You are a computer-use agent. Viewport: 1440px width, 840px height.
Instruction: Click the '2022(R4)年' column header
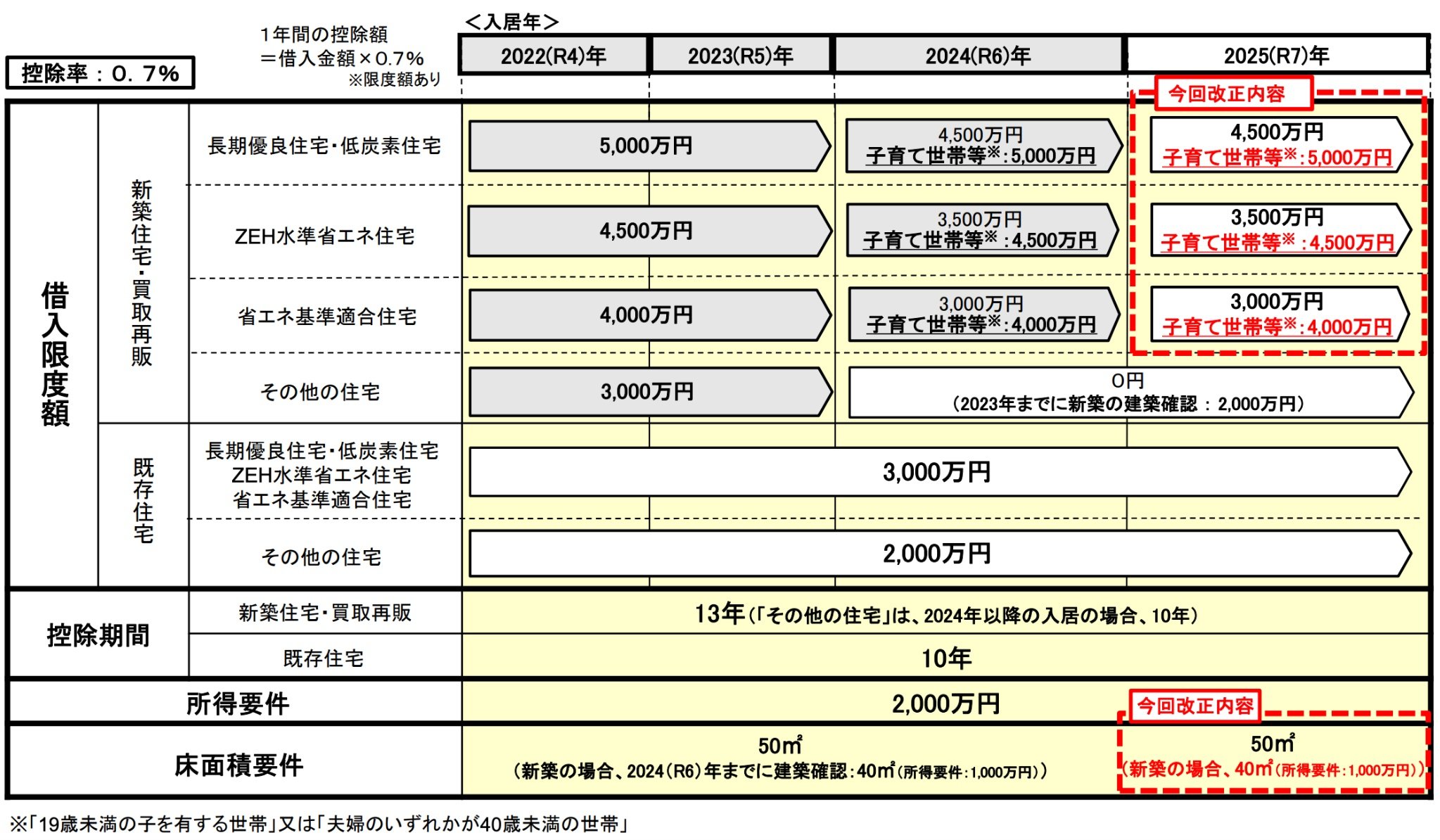click(x=554, y=55)
